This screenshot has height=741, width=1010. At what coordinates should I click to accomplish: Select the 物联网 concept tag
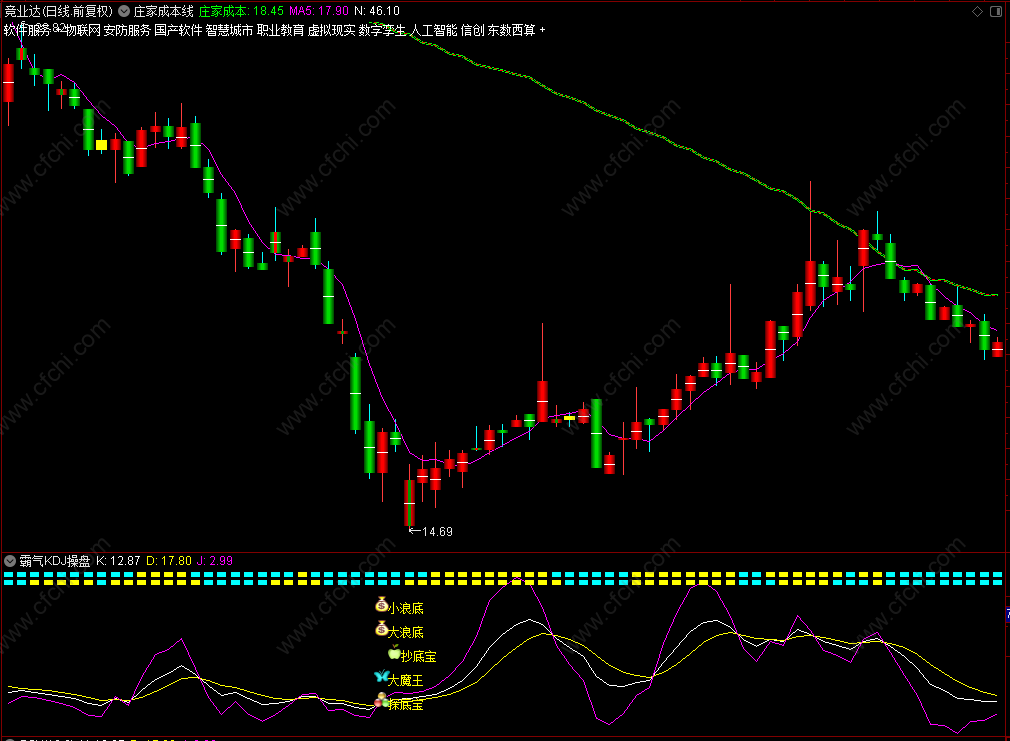[83, 30]
